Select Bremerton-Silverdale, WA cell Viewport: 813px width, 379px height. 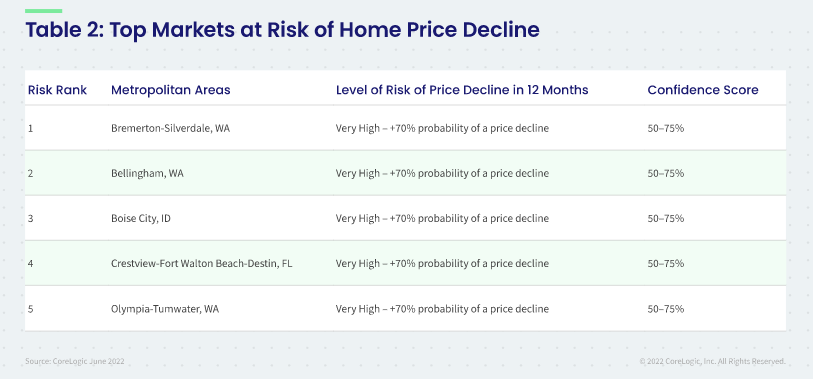point(170,128)
